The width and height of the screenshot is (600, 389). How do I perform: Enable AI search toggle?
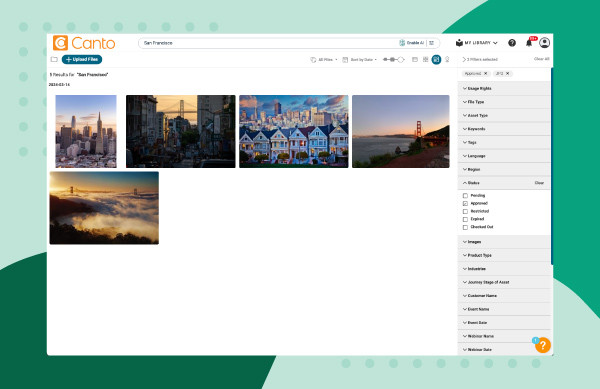coord(411,43)
